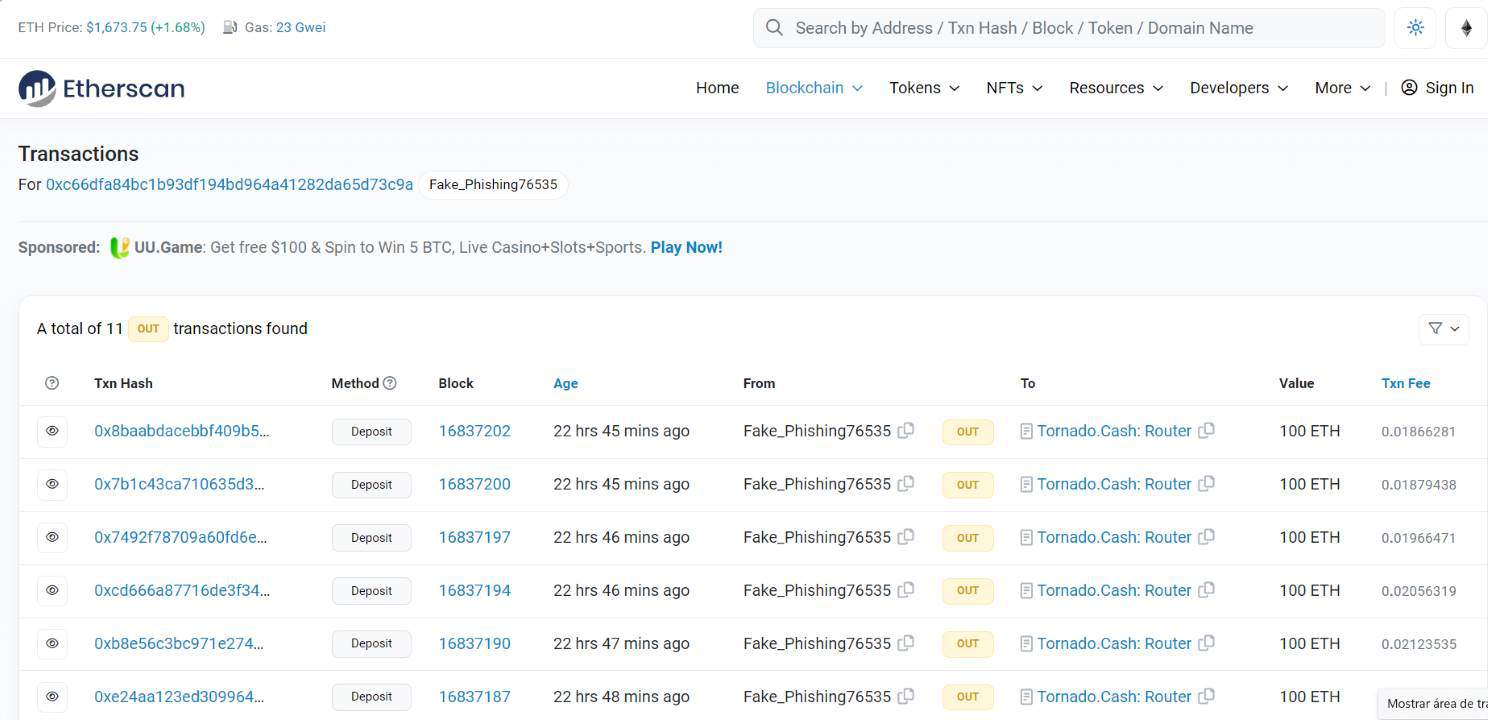Screen dimensions: 1488x720
Task: Click the Play Now! sponsored link
Action: pyautogui.click(x=686, y=247)
